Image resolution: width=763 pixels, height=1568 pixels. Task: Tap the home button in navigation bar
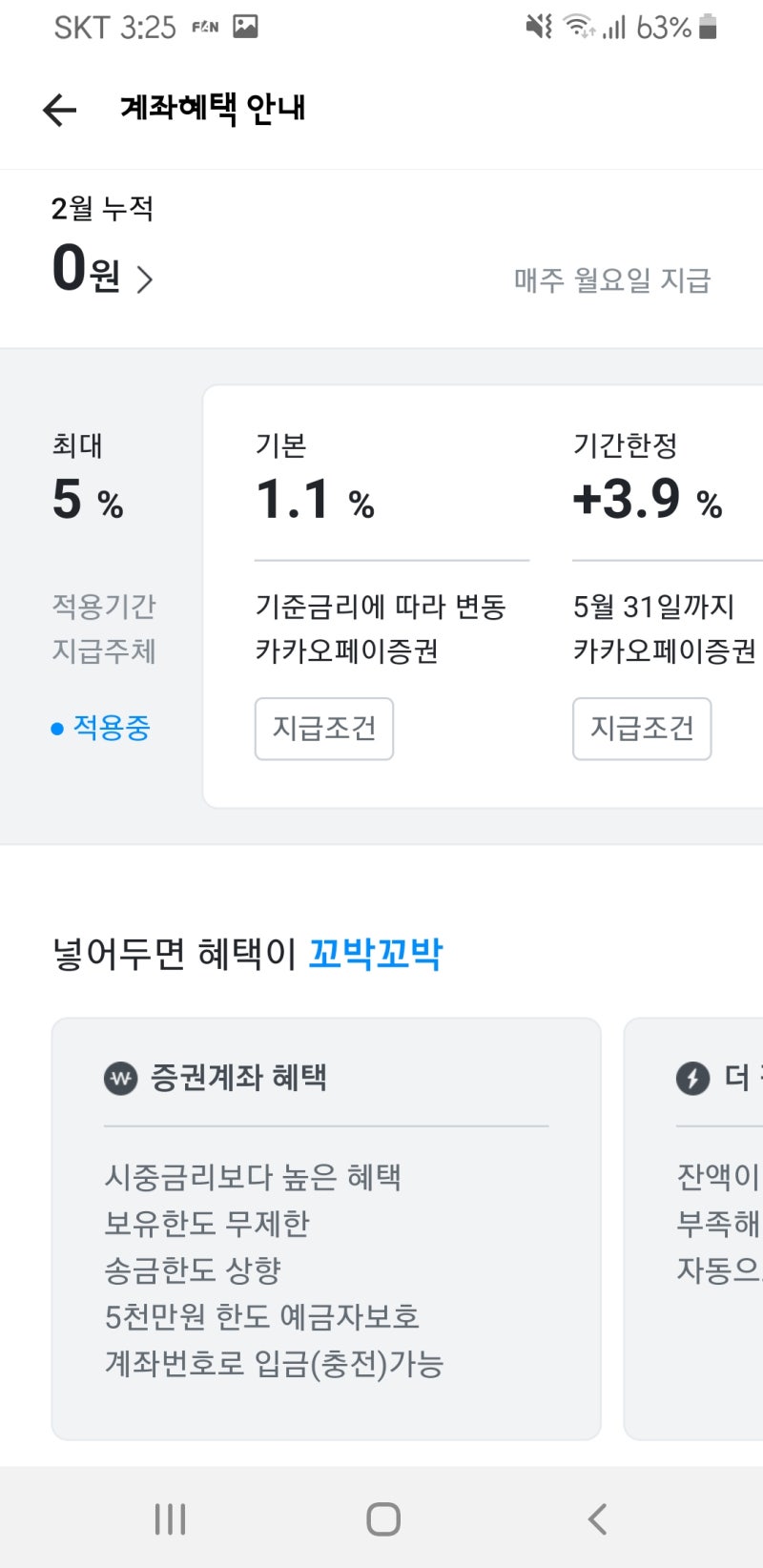[381, 1516]
